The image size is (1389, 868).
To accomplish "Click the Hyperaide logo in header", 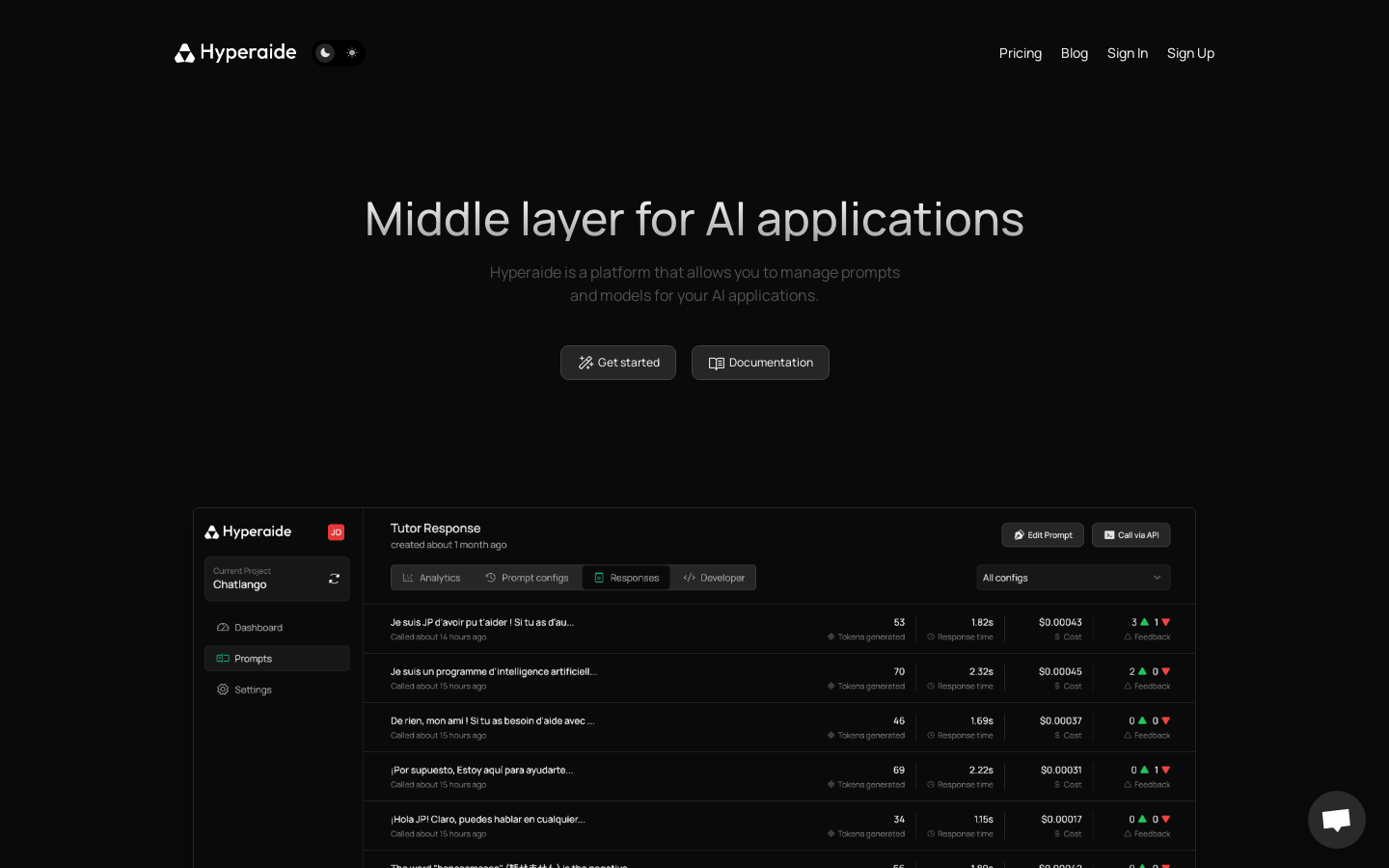I will pyautogui.click(x=235, y=52).
